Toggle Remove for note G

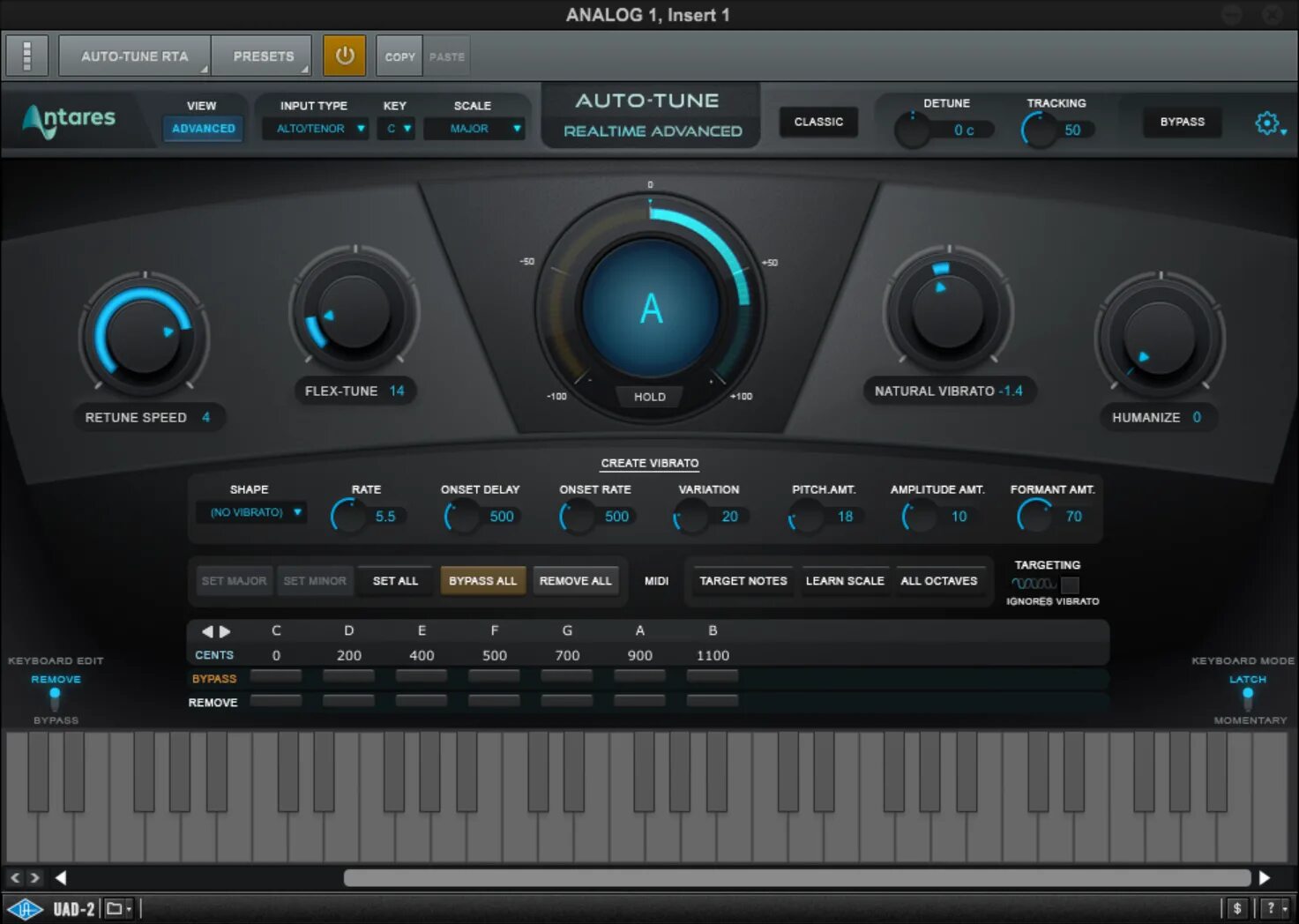[567, 701]
